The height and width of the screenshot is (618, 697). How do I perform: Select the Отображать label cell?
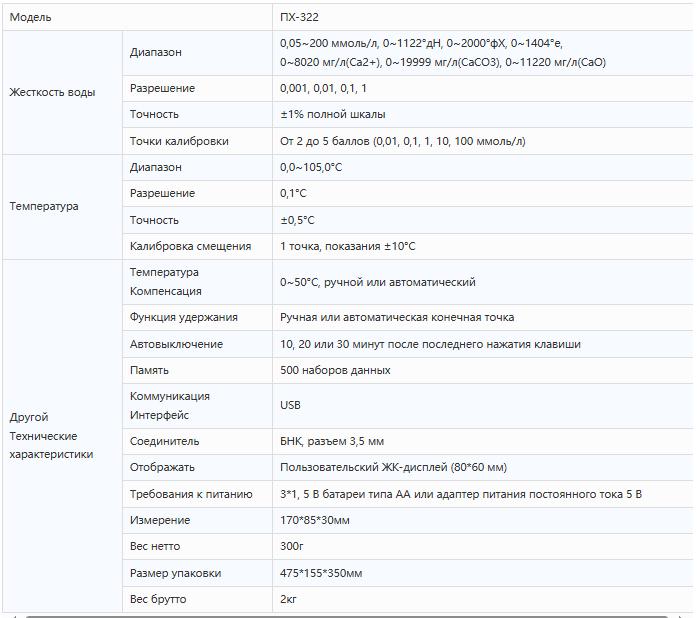coord(162,467)
